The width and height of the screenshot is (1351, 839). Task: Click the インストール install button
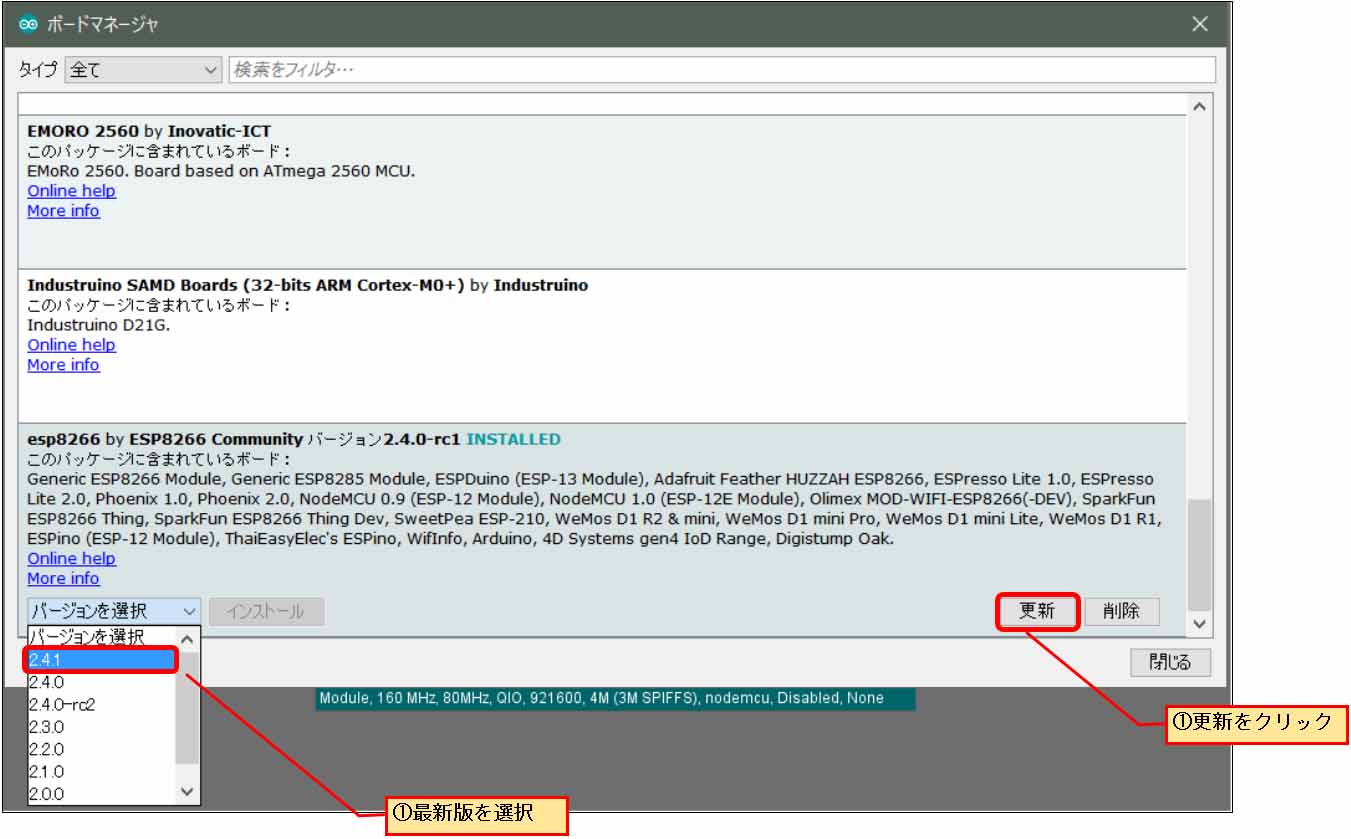point(266,611)
